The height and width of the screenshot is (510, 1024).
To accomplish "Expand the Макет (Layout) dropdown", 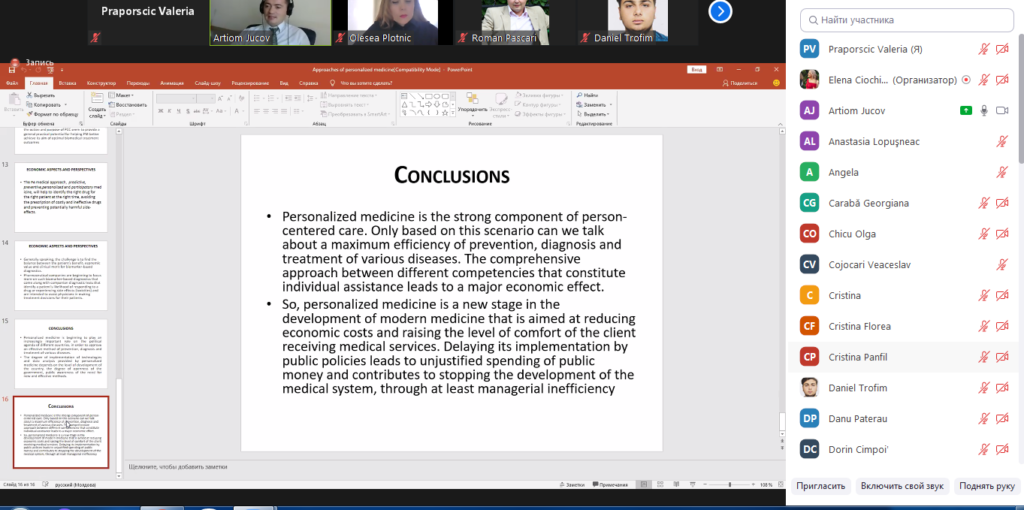I will tap(124, 95).
